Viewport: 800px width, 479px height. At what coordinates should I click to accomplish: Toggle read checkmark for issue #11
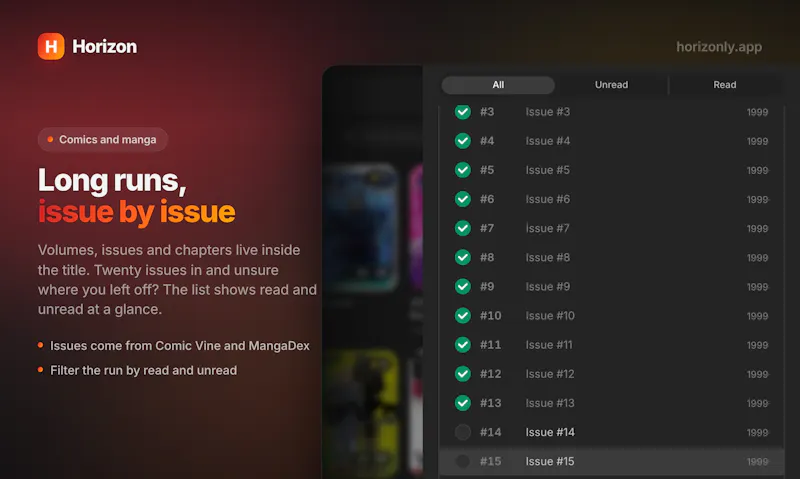click(463, 345)
